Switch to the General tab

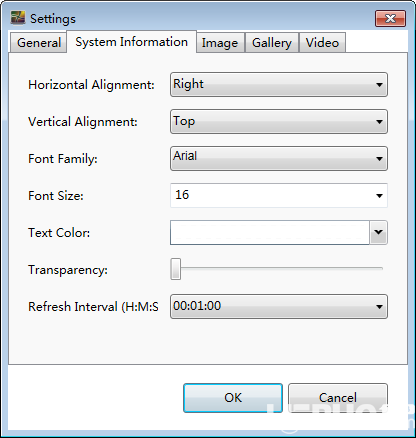pyautogui.click(x=39, y=43)
